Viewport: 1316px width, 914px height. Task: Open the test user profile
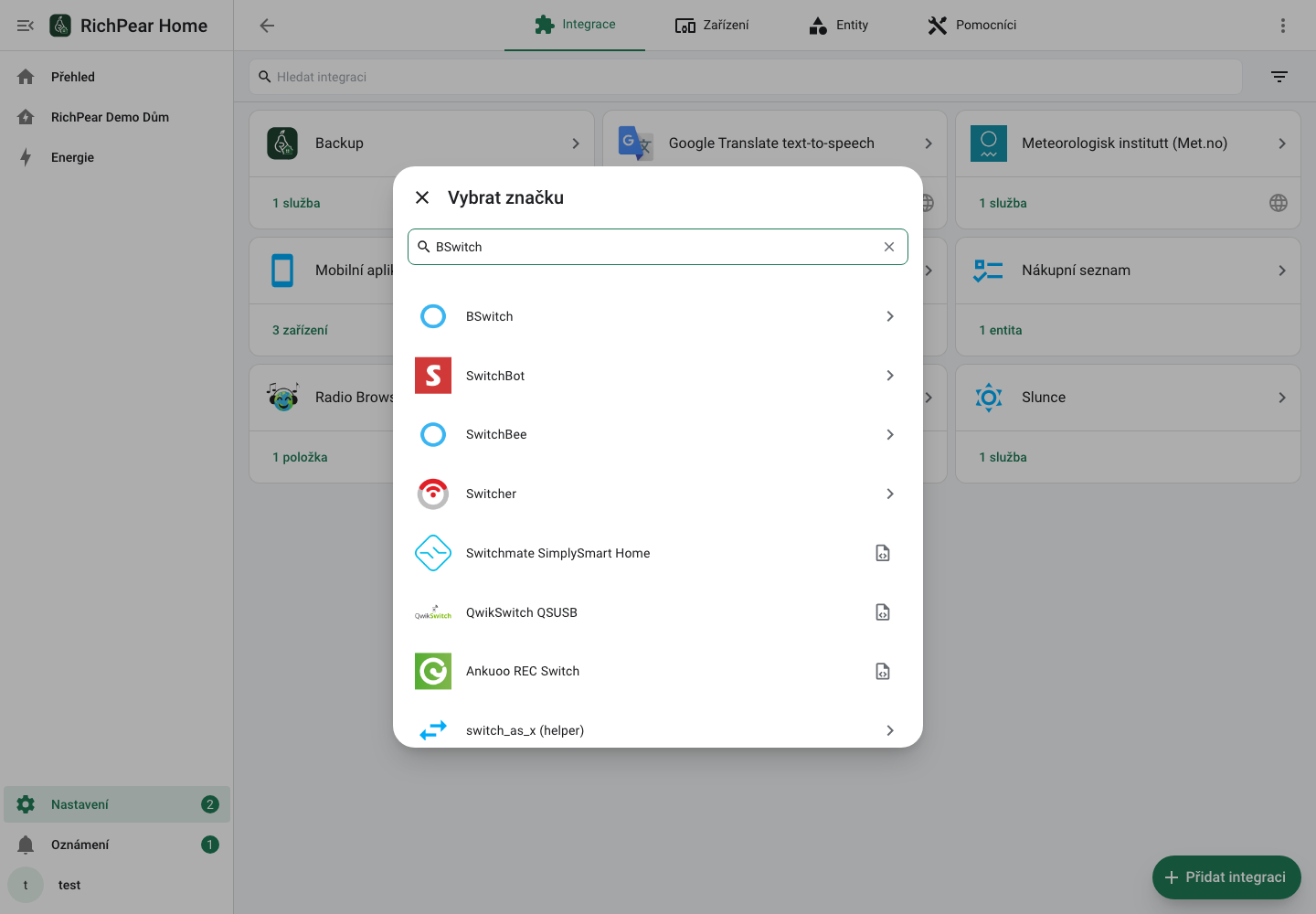[x=117, y=885]
